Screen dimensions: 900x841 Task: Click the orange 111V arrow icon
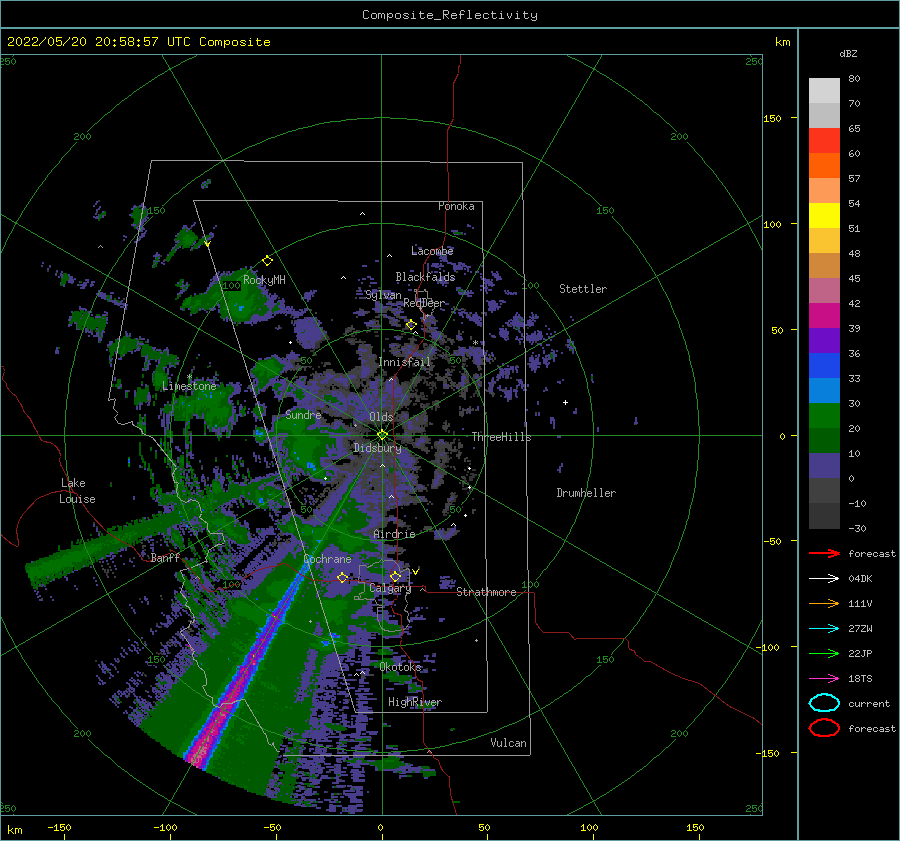[824, 603]
